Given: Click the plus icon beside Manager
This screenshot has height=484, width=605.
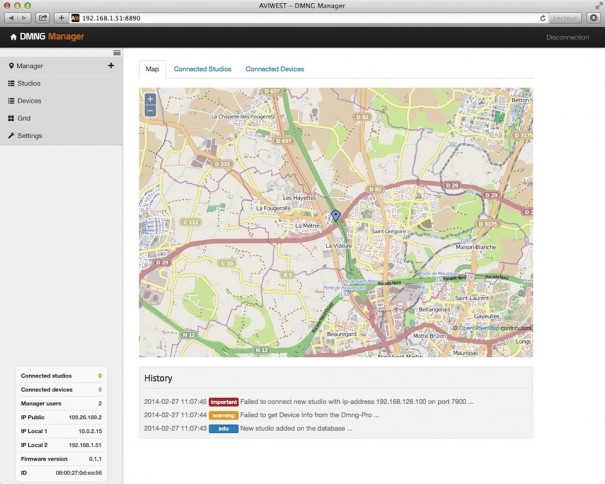Looking at the screenshot, I should [x=111, y=65].
